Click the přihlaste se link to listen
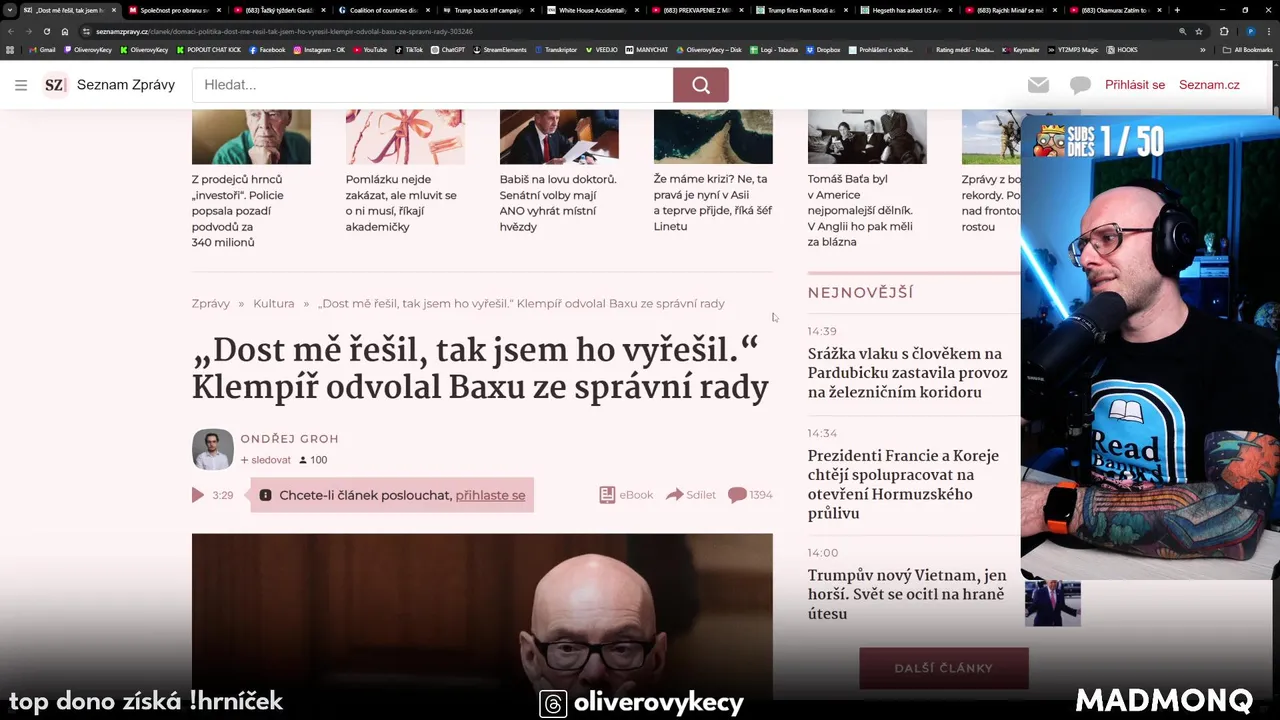The width and height of the screenshot is (1280, 720). (x=490, y=495)
